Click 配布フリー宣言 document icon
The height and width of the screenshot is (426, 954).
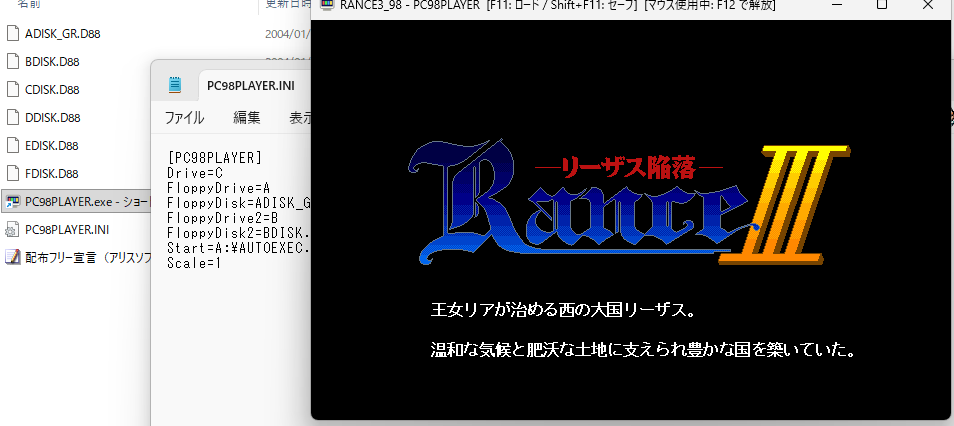click(x=13, y=257)
